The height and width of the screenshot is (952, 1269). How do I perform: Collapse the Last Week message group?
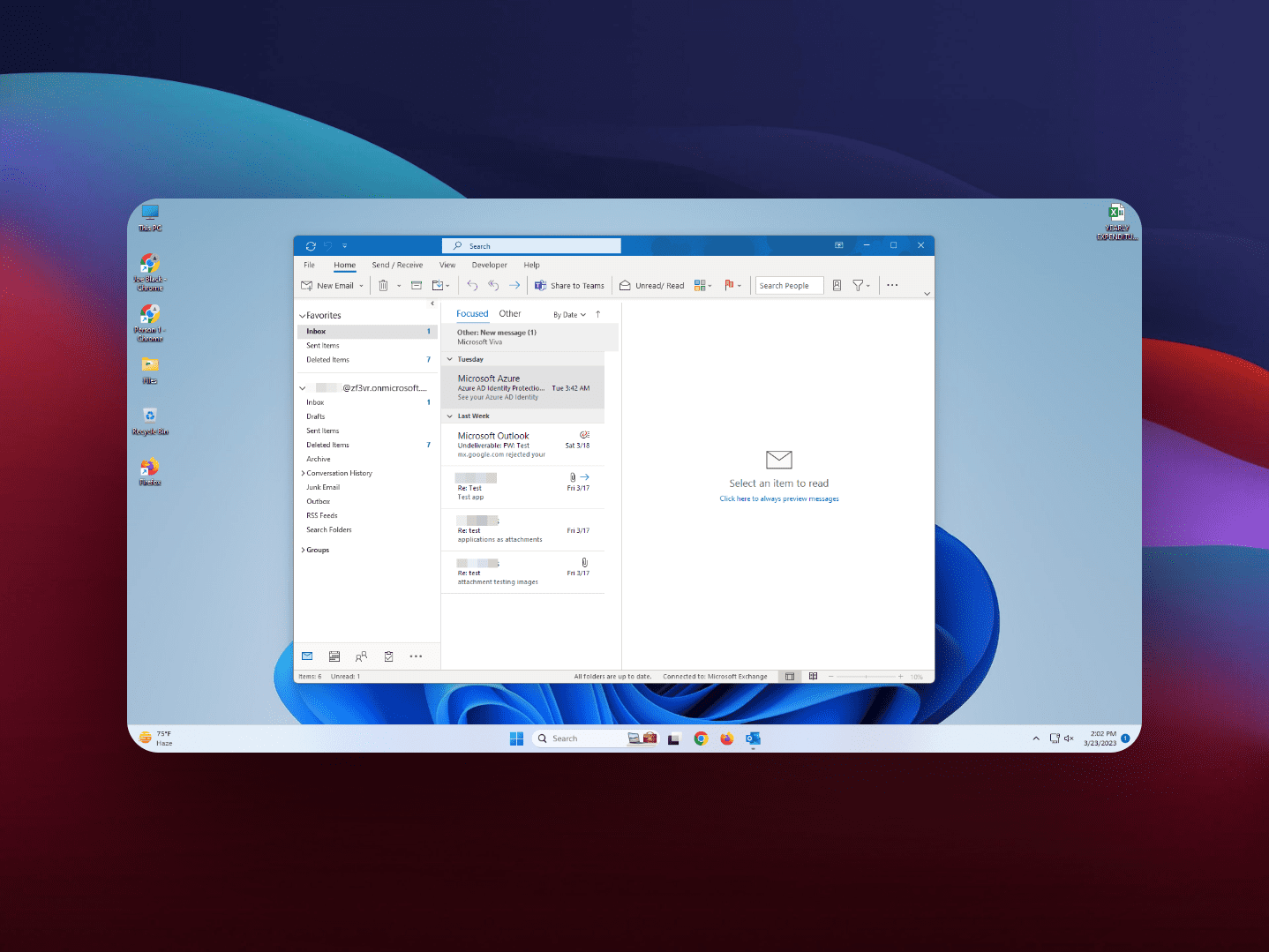tap(449, 416)
